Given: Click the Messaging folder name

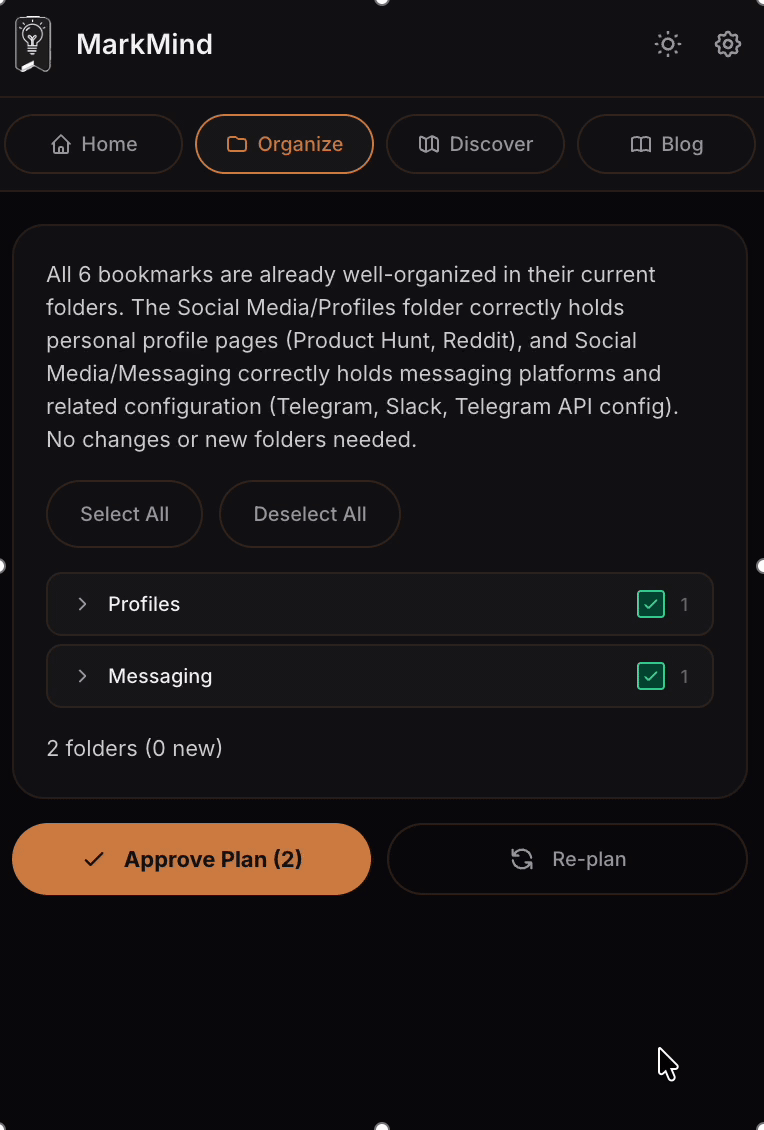Looking at the screenshot, I should coord(160,676).
